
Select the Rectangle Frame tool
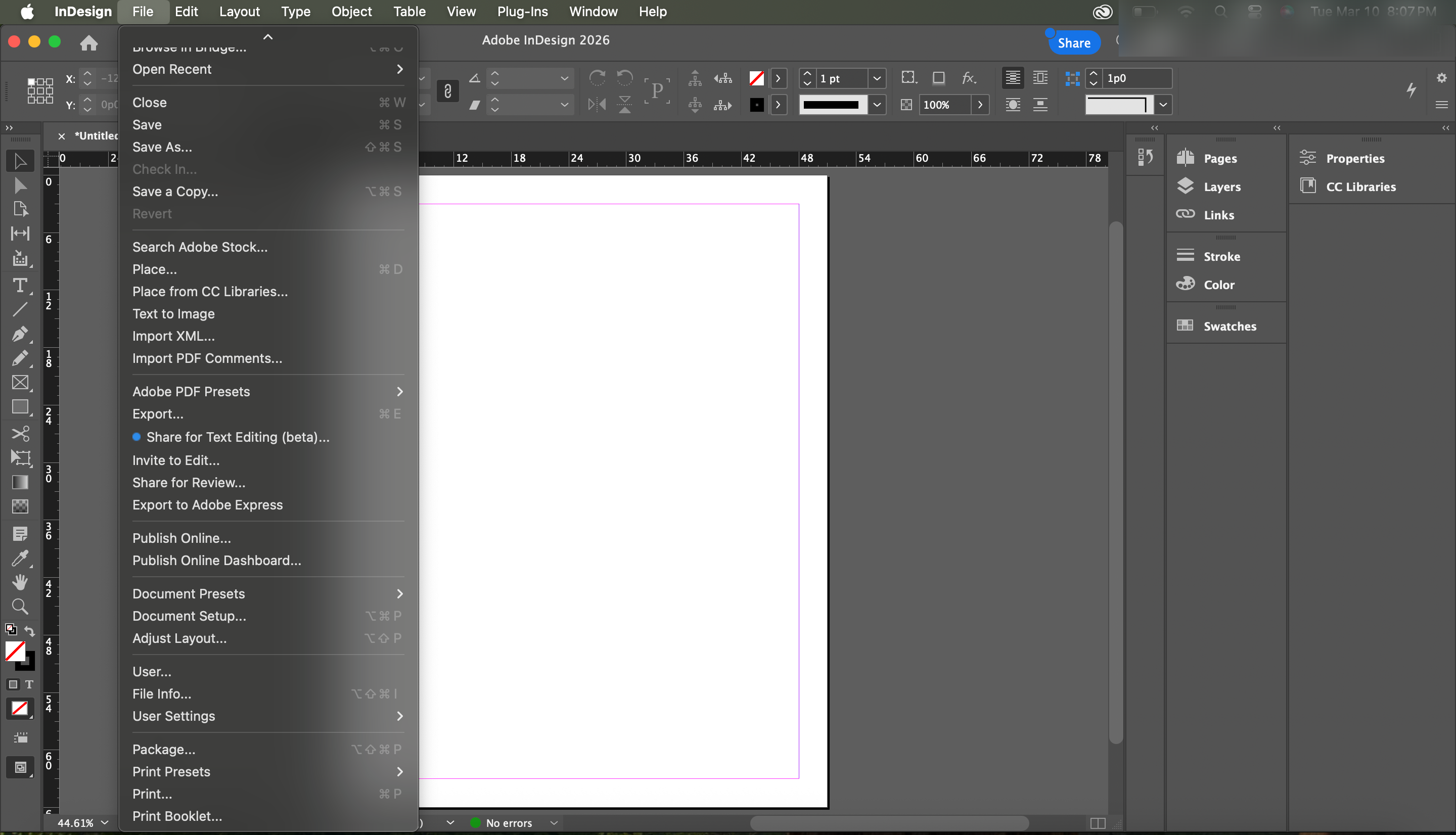[20, 383]
